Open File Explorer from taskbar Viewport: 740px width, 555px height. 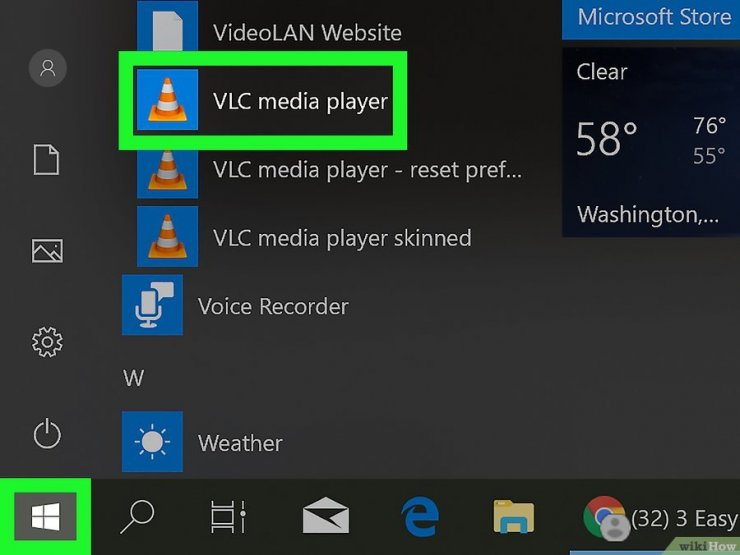point(513,516)
